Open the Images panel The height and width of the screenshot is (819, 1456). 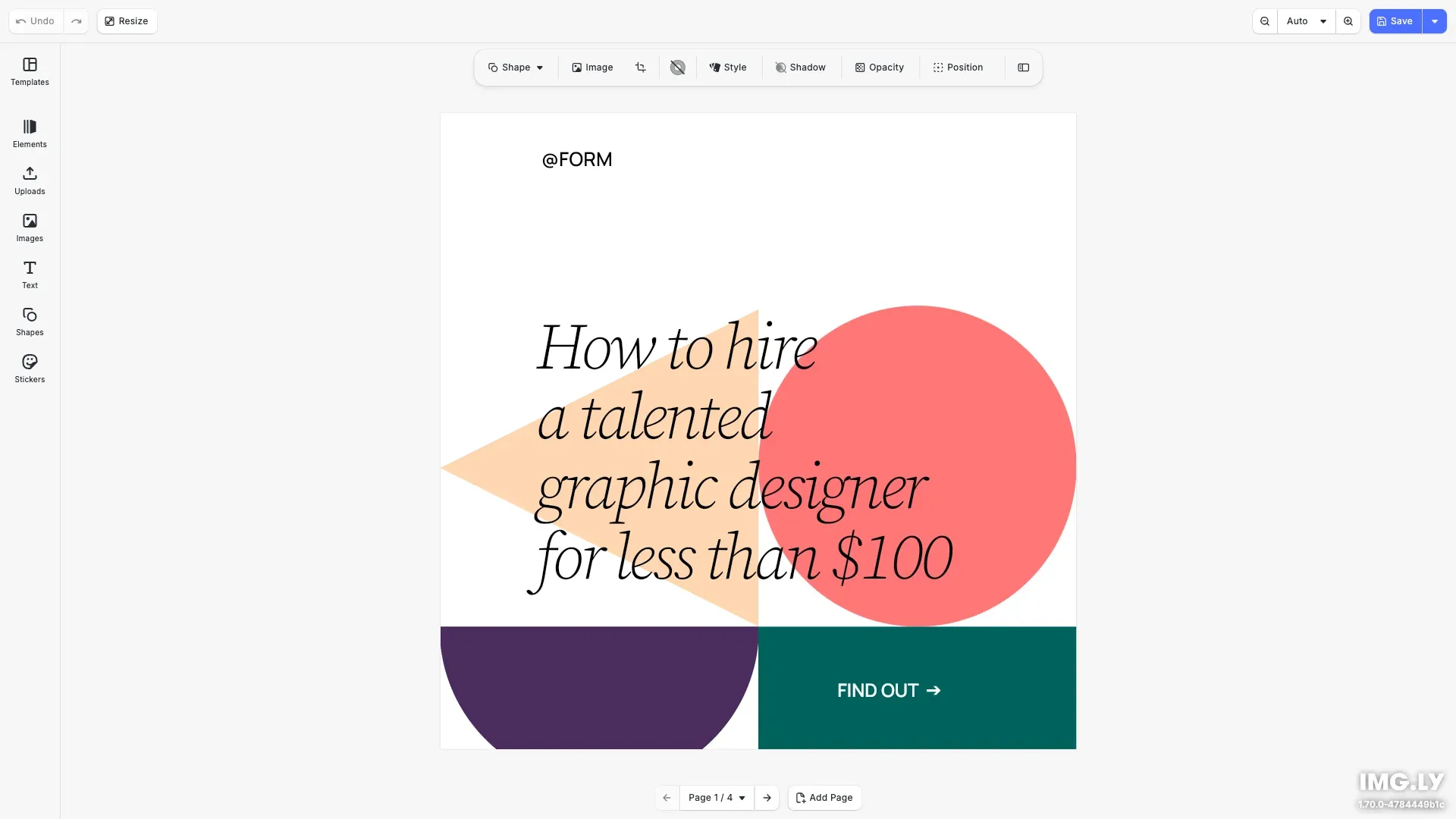click(30, 227)
